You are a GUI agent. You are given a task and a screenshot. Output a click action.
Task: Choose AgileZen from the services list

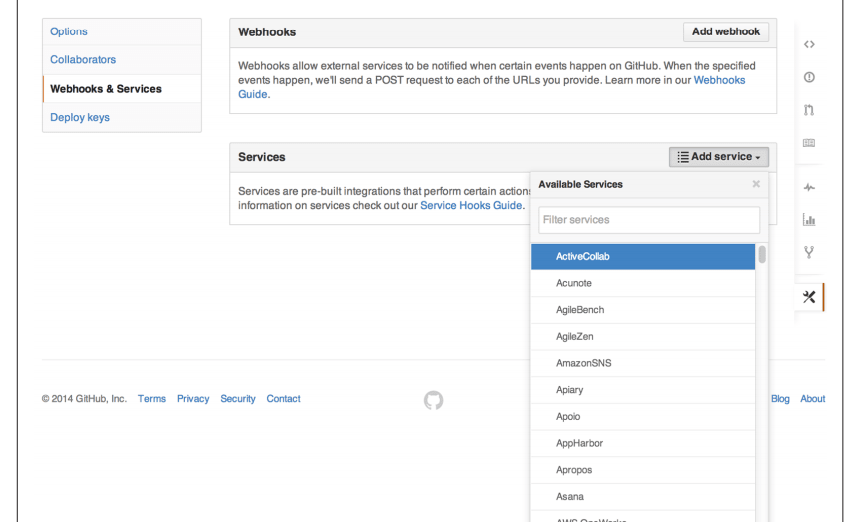(643, 336)
